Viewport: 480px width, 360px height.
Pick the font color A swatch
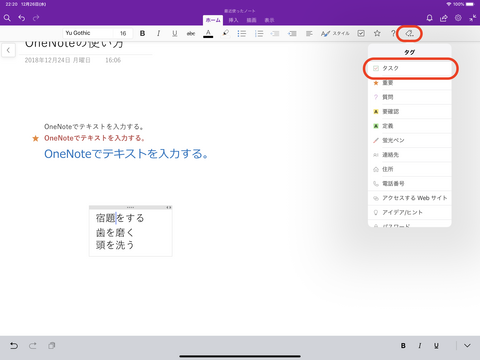coord(208,34)
